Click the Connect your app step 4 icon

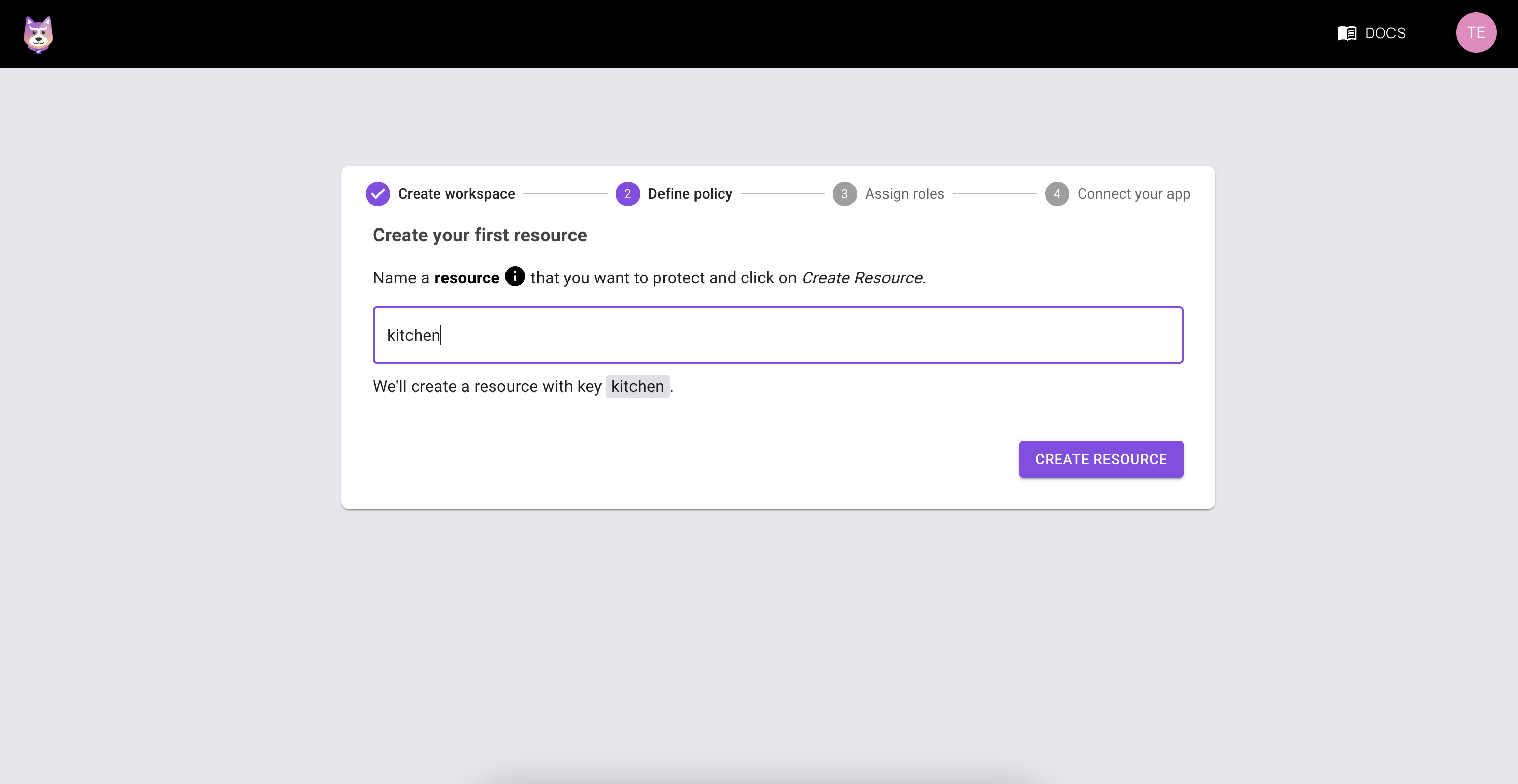(1057, 193)
